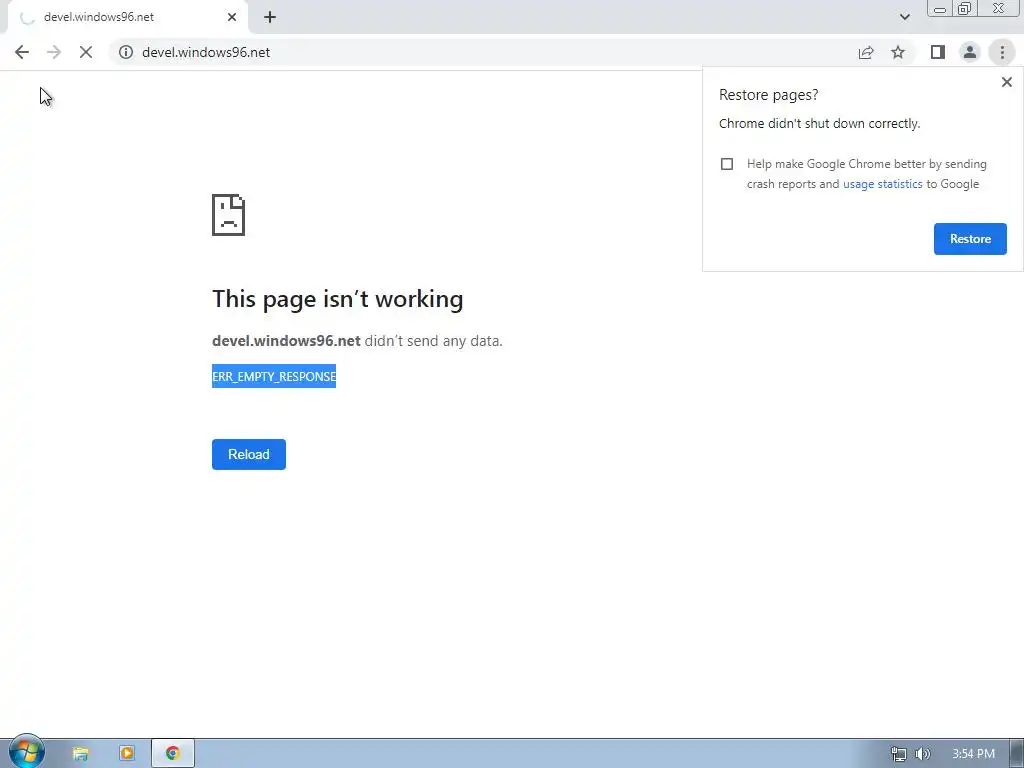Open a new tab with the plus button
This screenshot has width=1024, height=768.
click(270, 18)
